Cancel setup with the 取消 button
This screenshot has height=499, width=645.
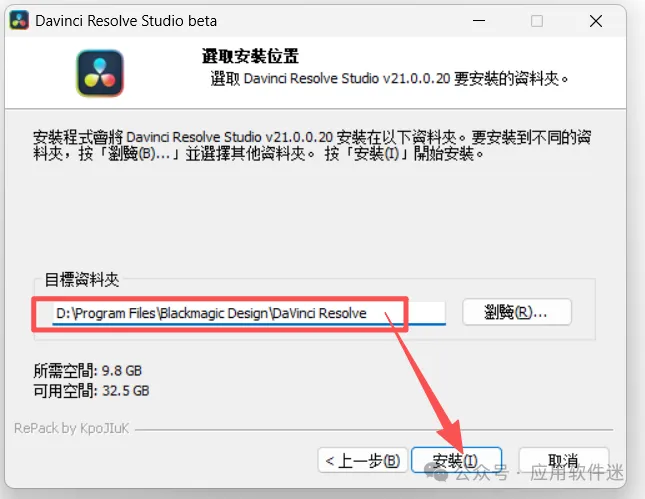(564, 460)
